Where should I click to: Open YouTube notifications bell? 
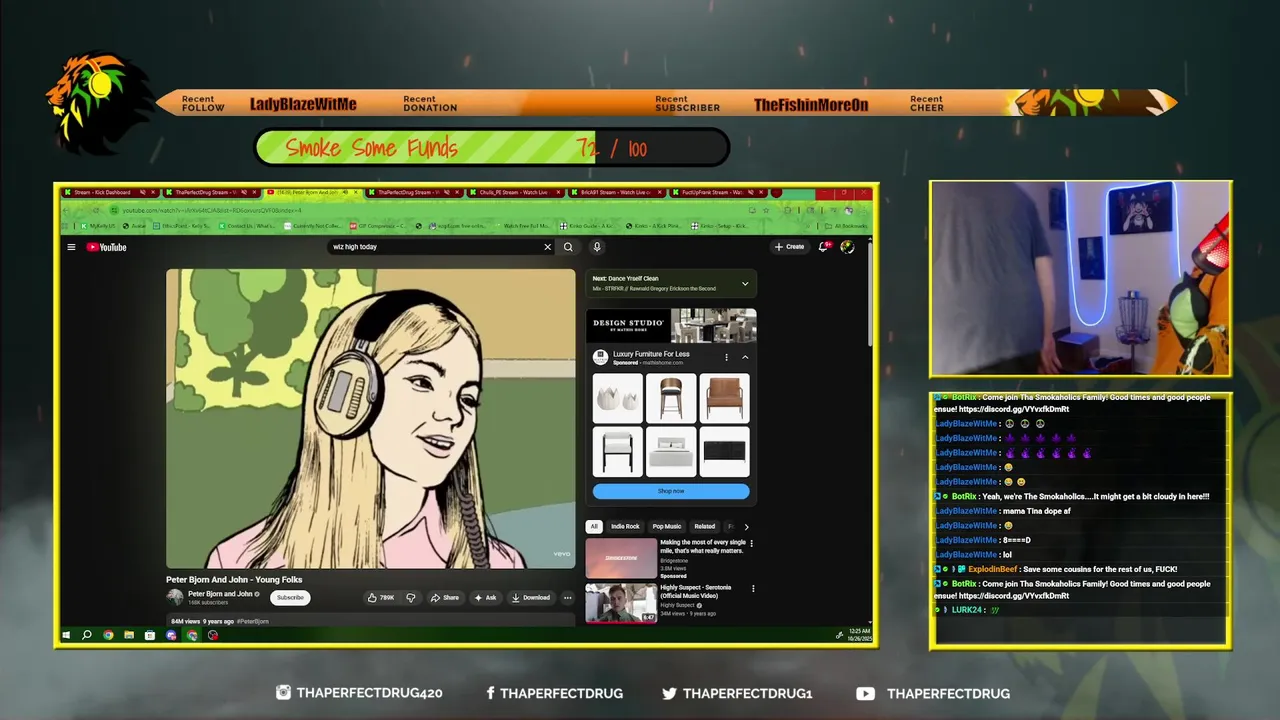(x=825, y=246)
